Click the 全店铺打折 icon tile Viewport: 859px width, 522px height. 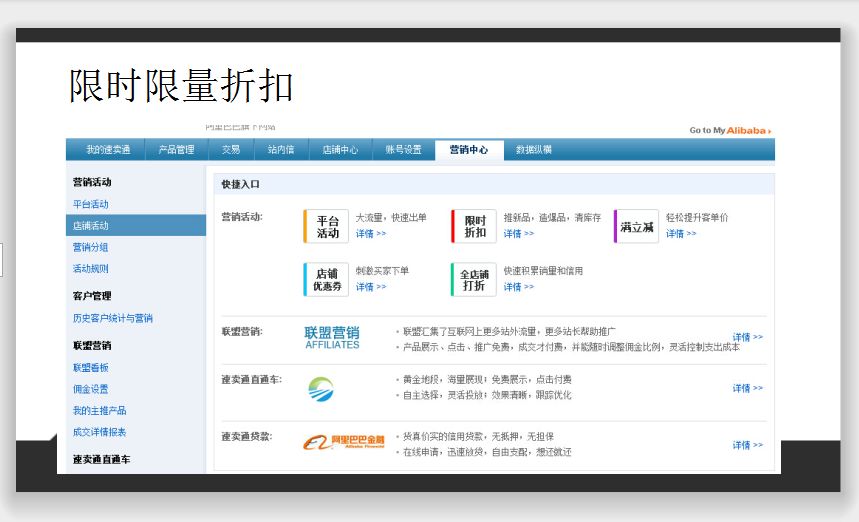[474, 280]
